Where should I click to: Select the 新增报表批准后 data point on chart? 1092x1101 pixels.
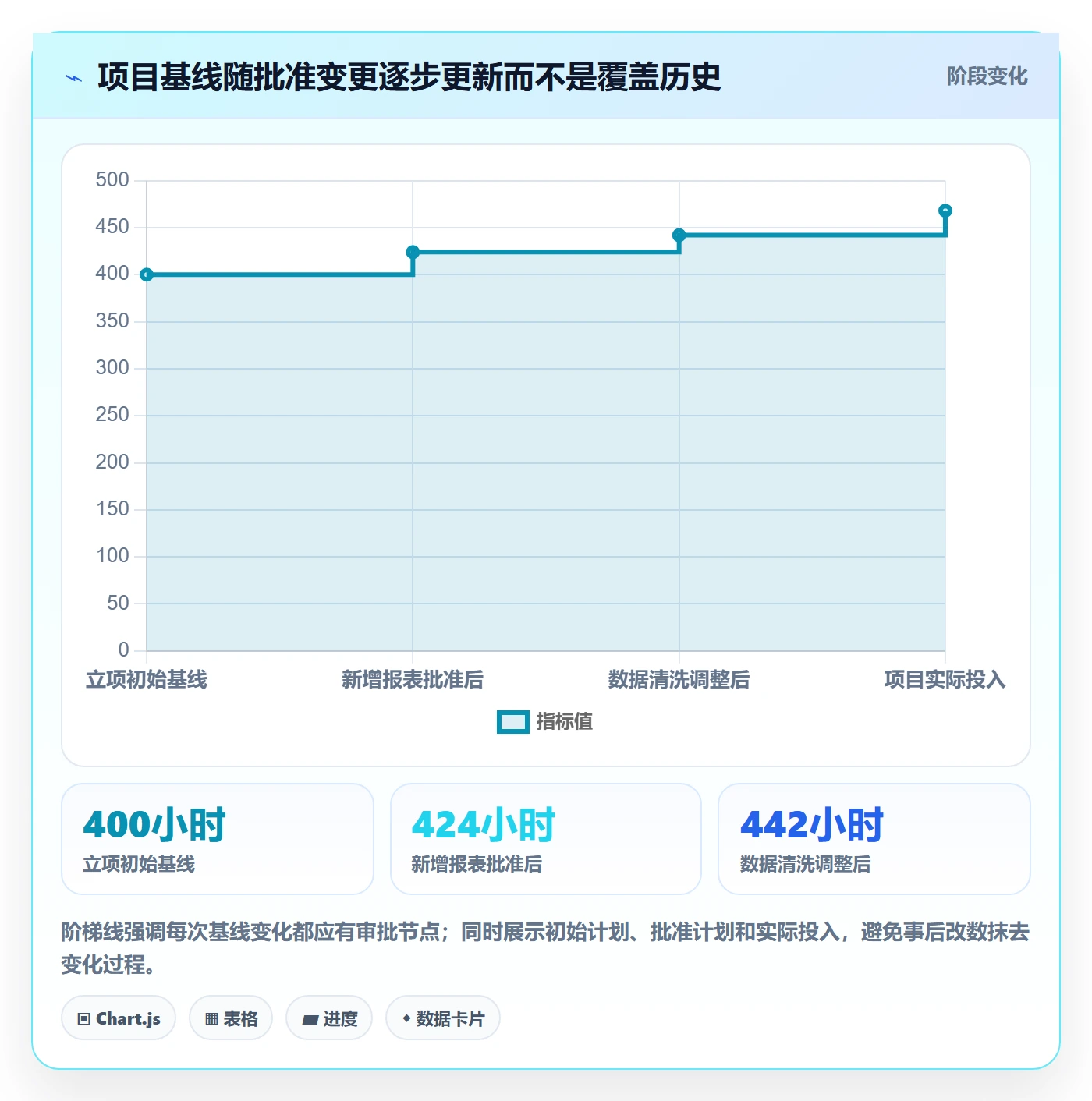(413, 252)
